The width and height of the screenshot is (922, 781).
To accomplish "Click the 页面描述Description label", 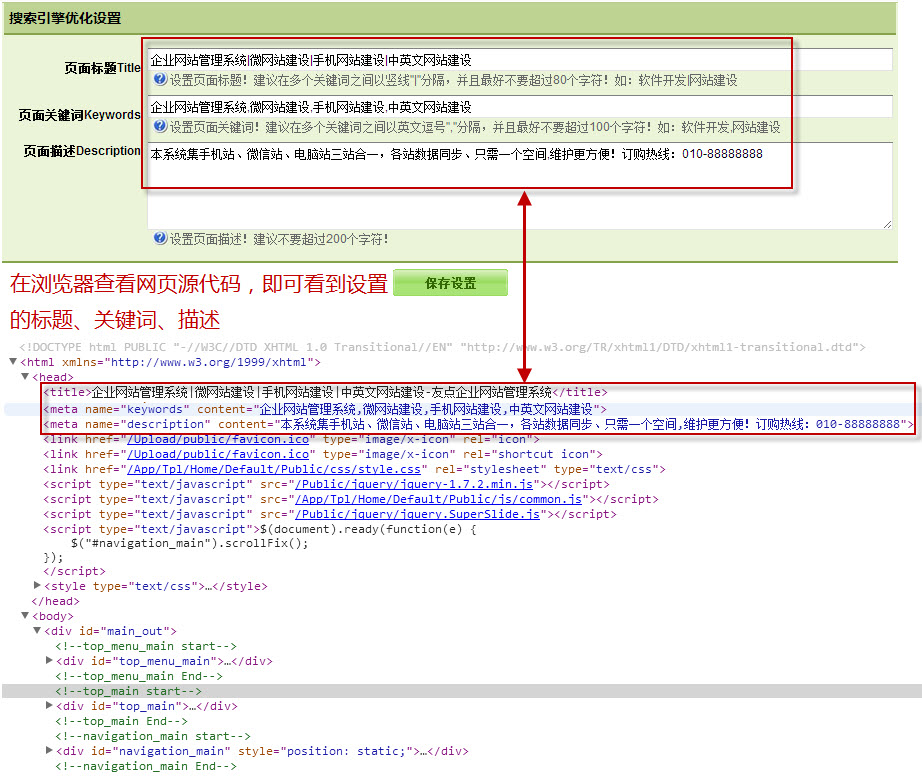I will point(82,151).
